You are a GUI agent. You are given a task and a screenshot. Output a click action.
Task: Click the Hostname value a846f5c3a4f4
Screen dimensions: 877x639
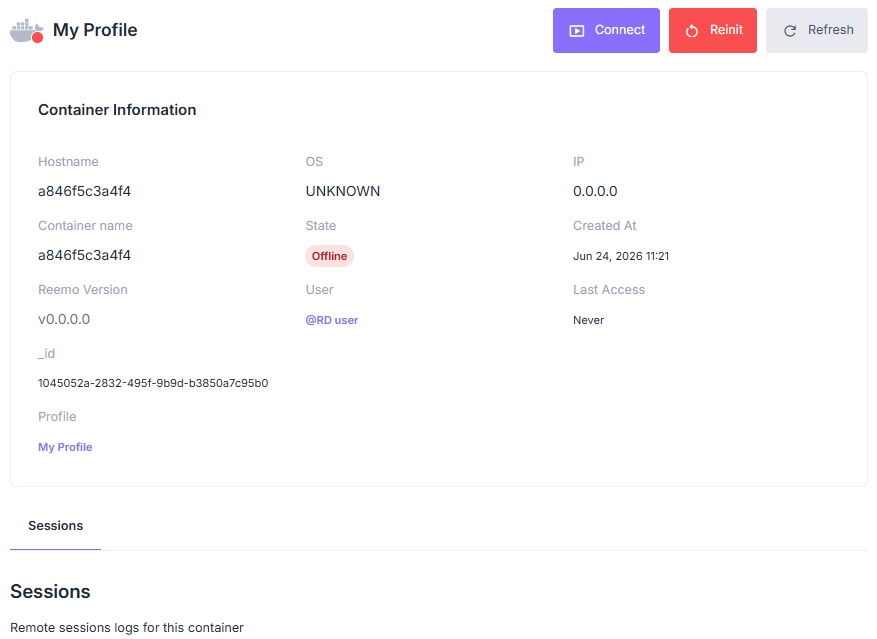(x=84, y=191)
